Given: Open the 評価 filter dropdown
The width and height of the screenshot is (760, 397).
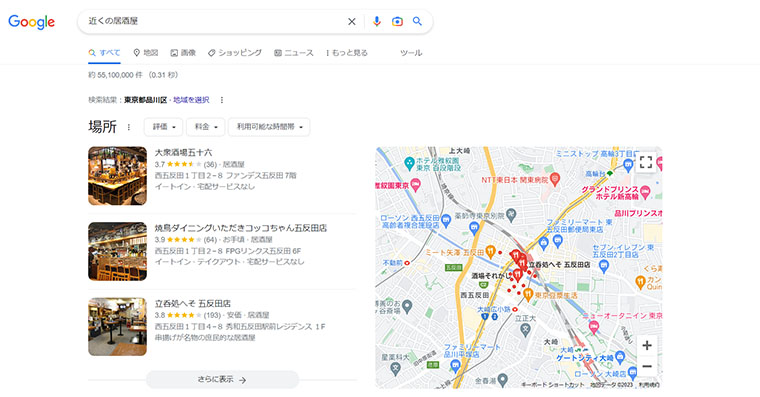Looking at the screenshot, I should tap(163, 127).
